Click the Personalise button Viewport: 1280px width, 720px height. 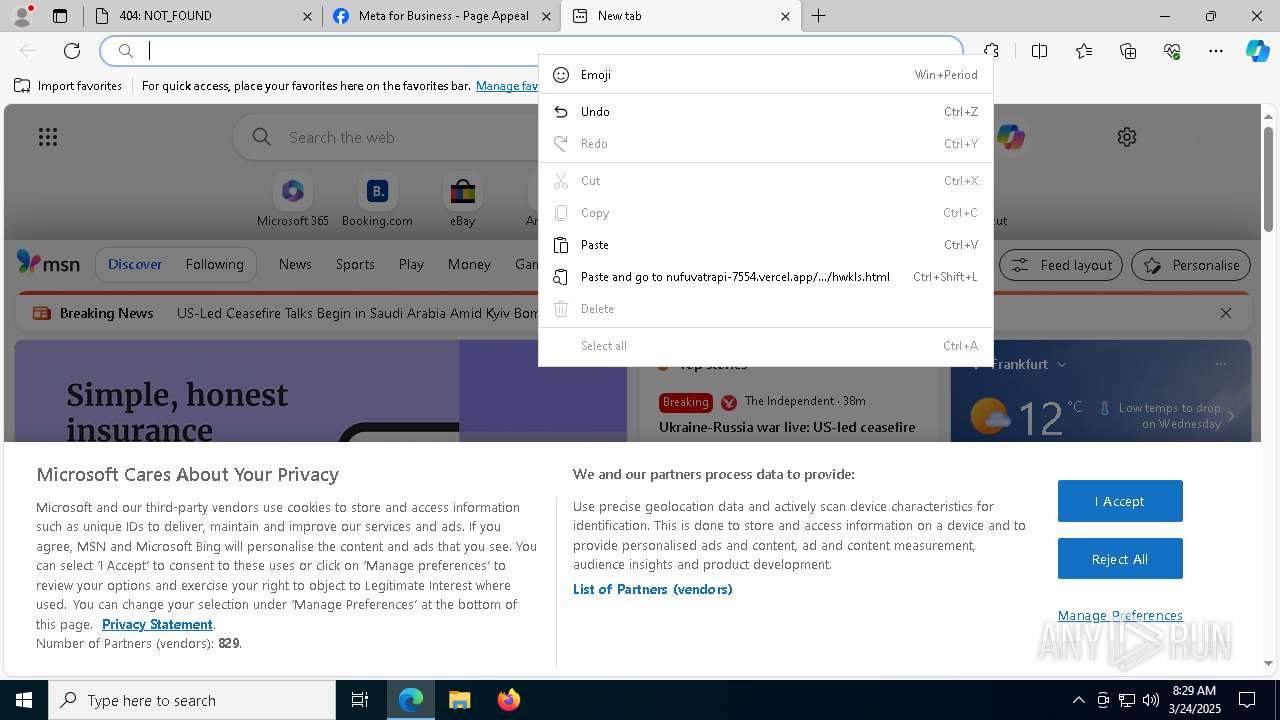tap(1191, 265)
